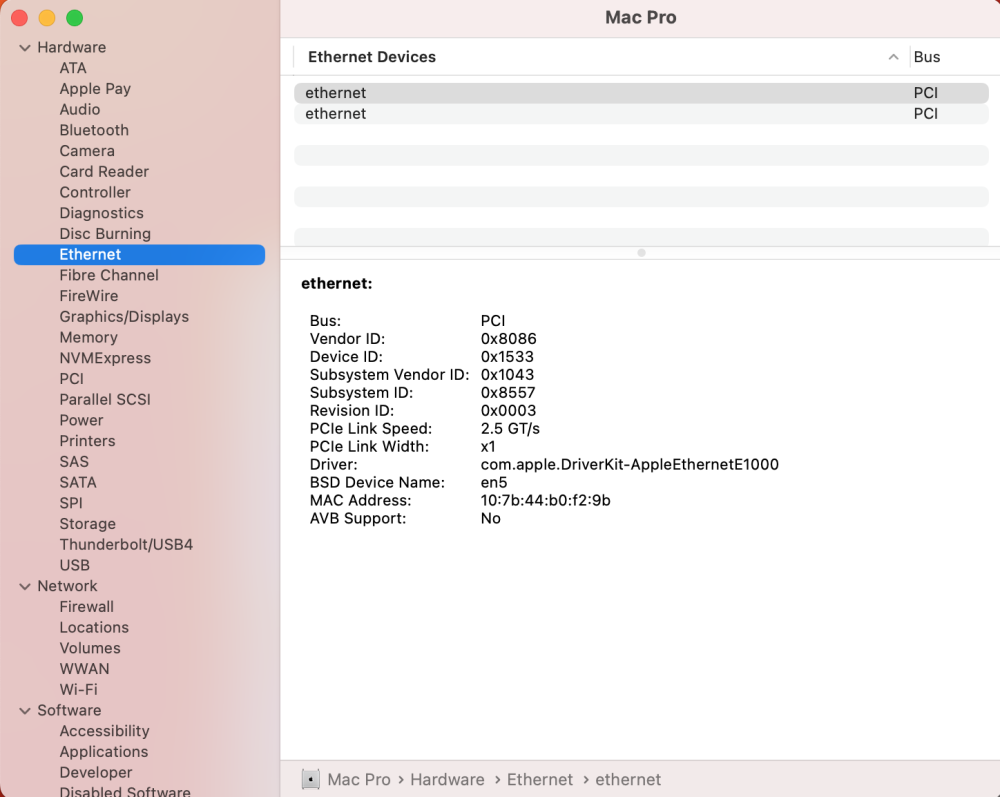Image resolution: width=1000 pixels, height=797 pixels.
Task: Click the green zoom window button
Action: [x=75, y=18]
